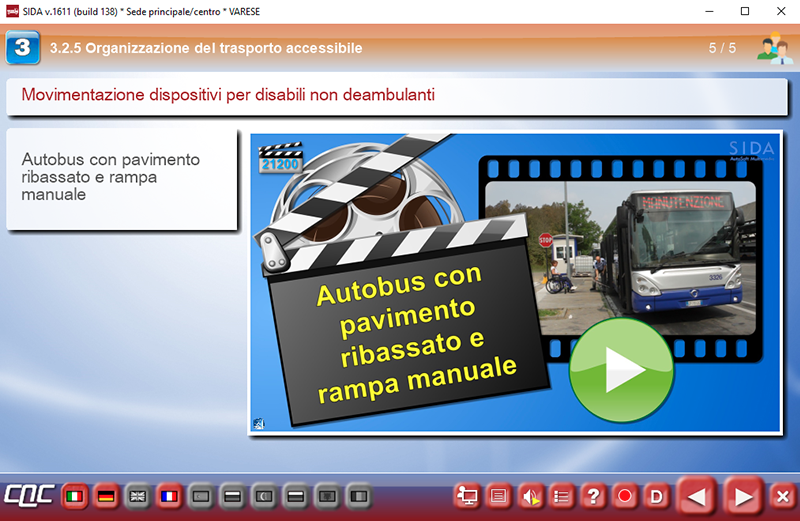Click the D button in bottom toolbar
Image resolution: width=800 pixels, height=521 pixels.
point(657,496)
